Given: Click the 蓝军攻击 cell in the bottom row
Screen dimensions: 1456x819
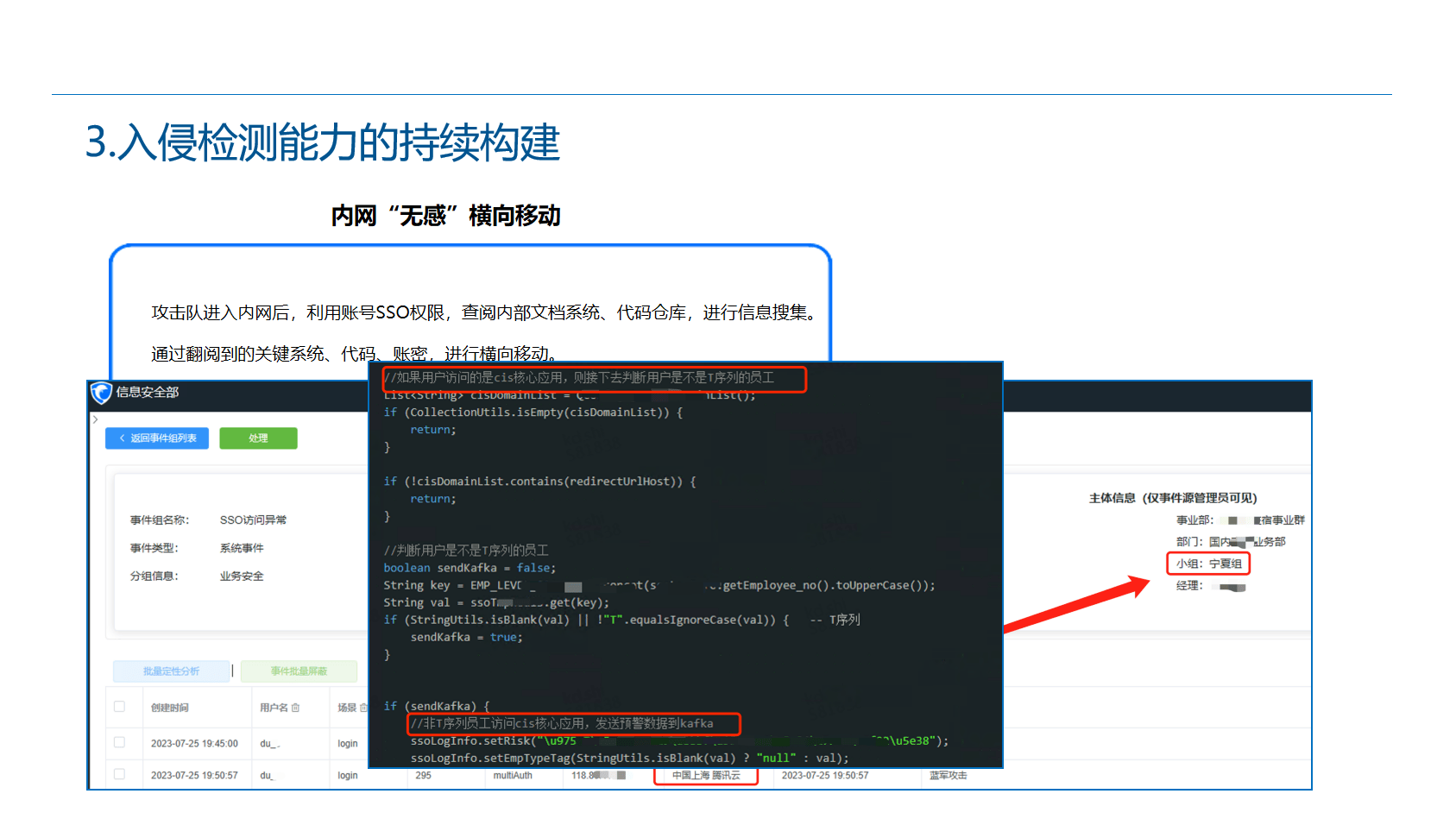Looking at the screenshot, I should click(948, 775).
